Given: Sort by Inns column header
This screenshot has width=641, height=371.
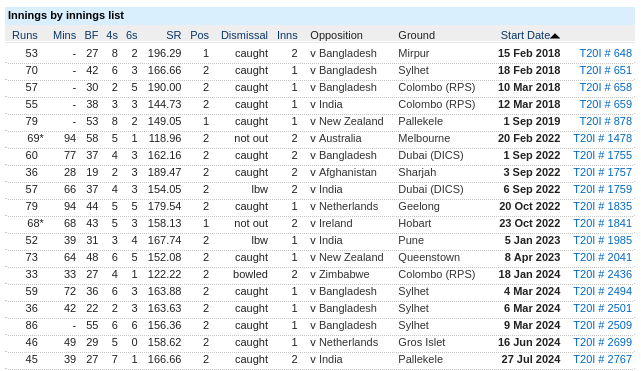Looking at the screenshot, I should click(x=287, y=36).
